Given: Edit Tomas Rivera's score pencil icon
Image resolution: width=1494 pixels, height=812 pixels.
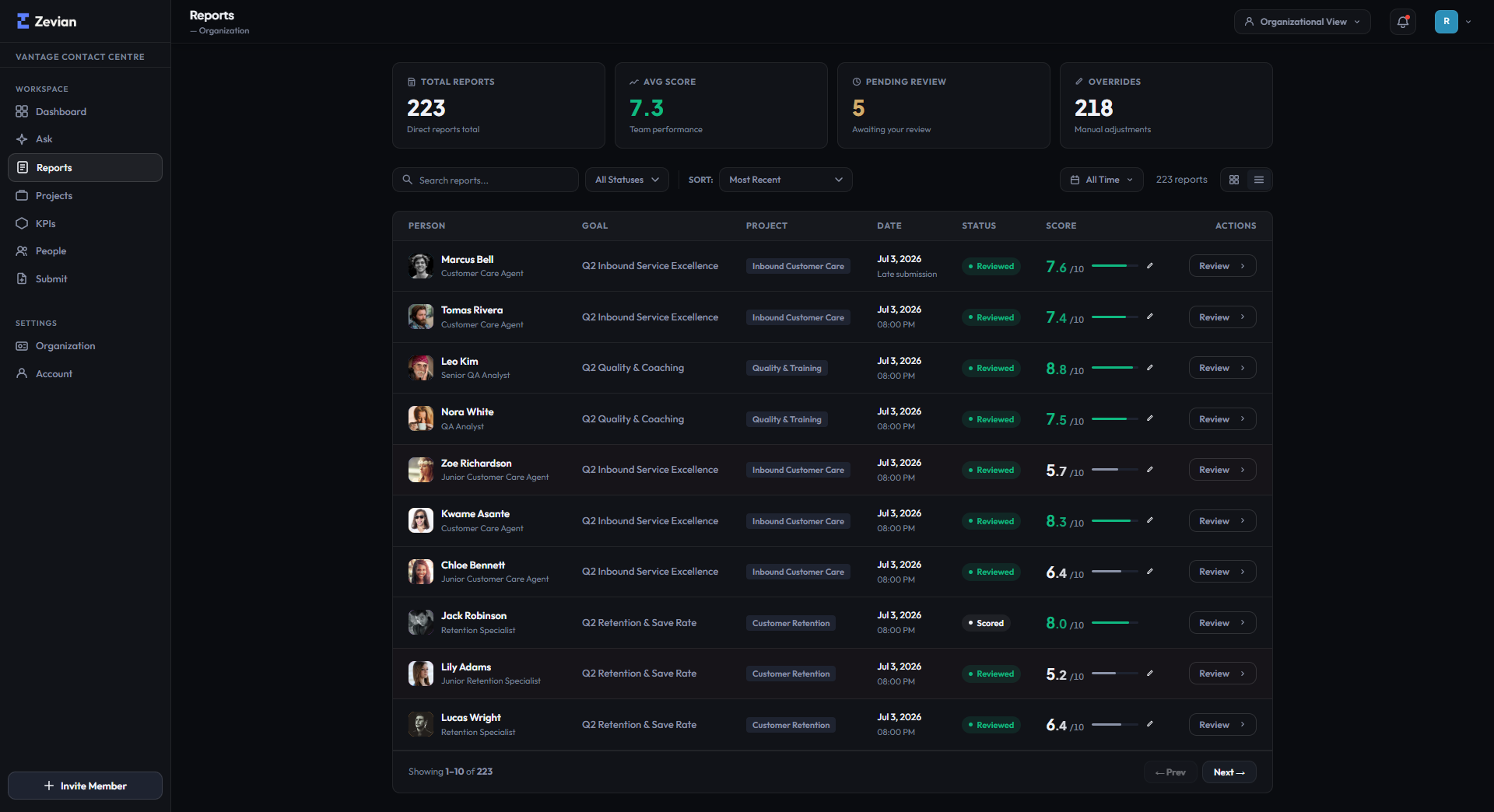Looking at the screenshot, I should 1150,317.
